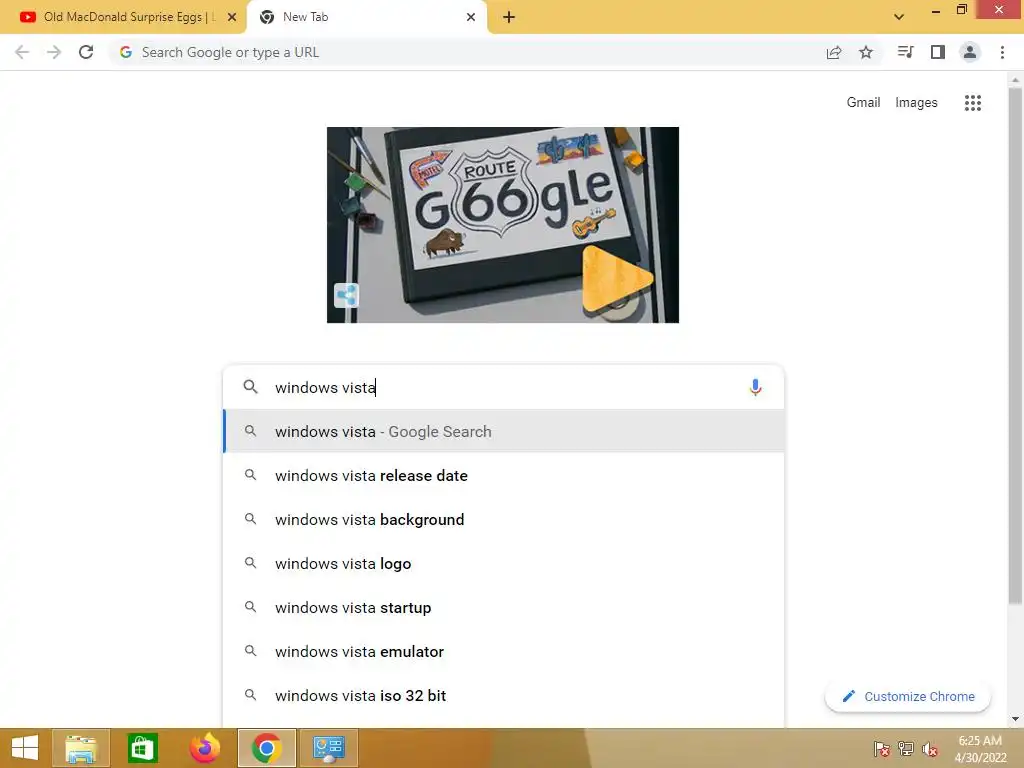Viewport: 1024px width, 768px height.
Task: Click the share icon on the Google doodle
Action: [346, 295]
